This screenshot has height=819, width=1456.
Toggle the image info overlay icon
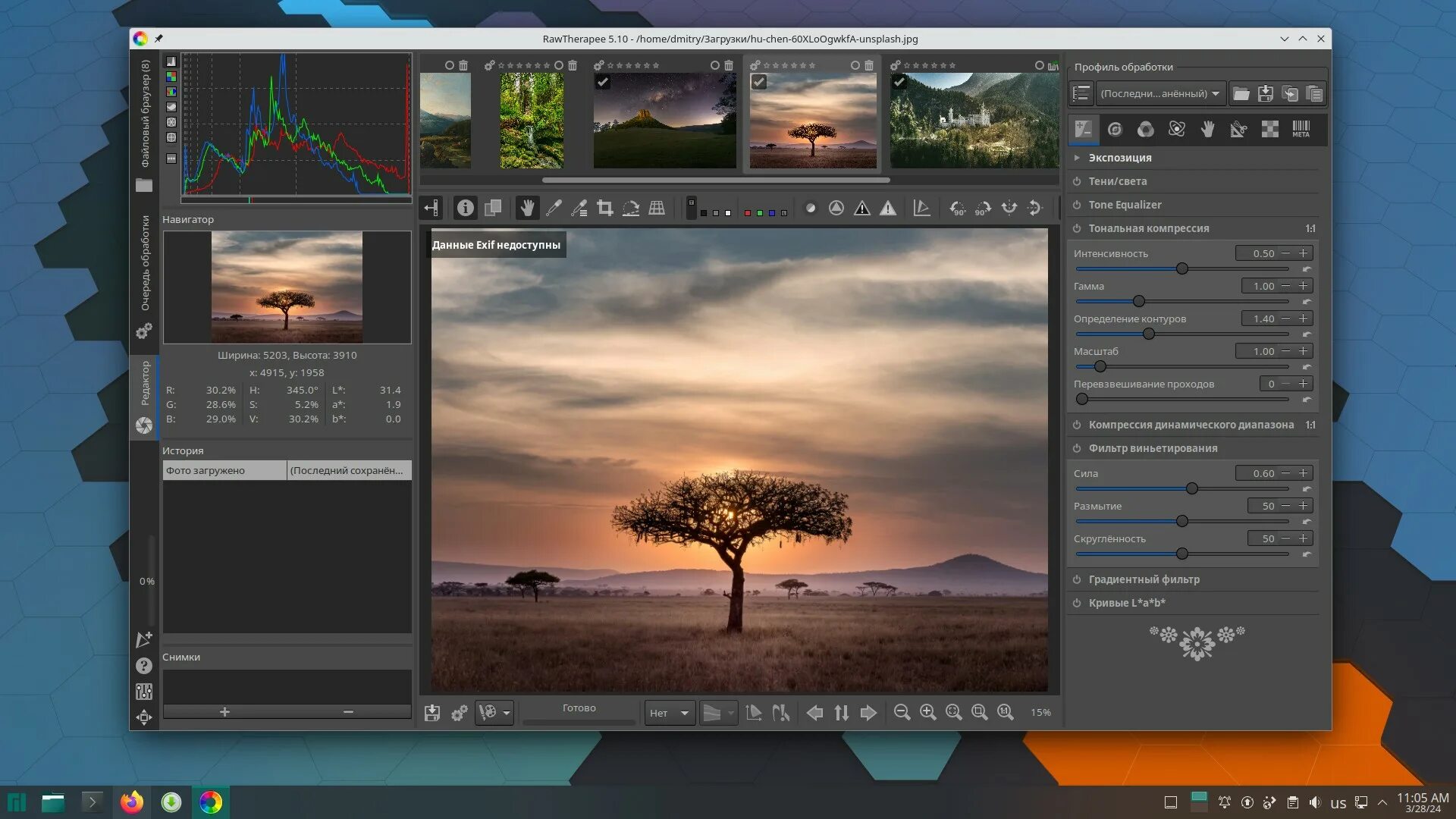point(465,208)
